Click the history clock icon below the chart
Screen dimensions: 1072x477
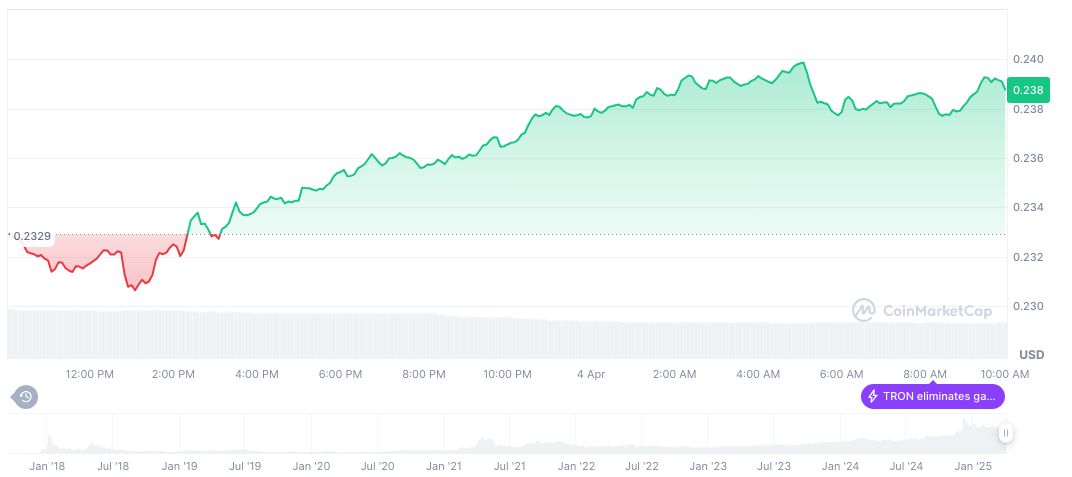[26, 397]
